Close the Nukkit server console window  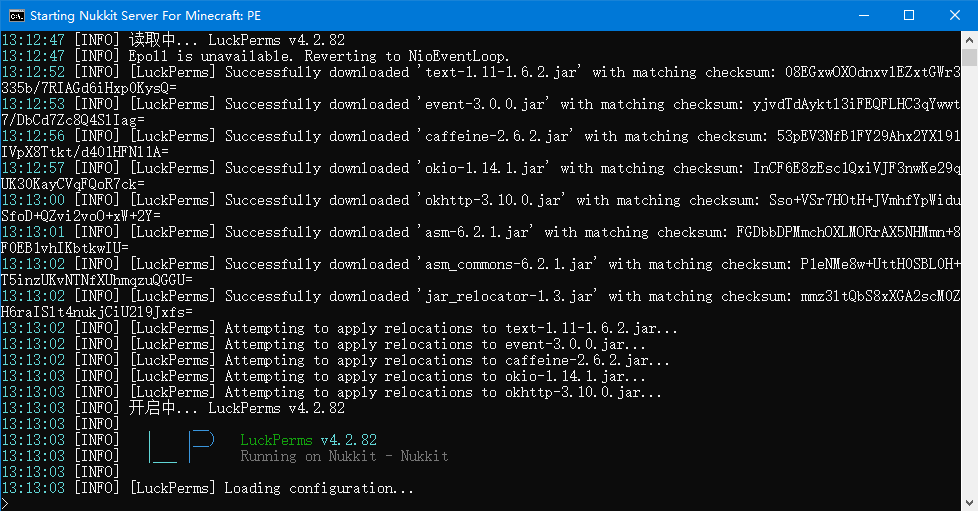point(955,15)
